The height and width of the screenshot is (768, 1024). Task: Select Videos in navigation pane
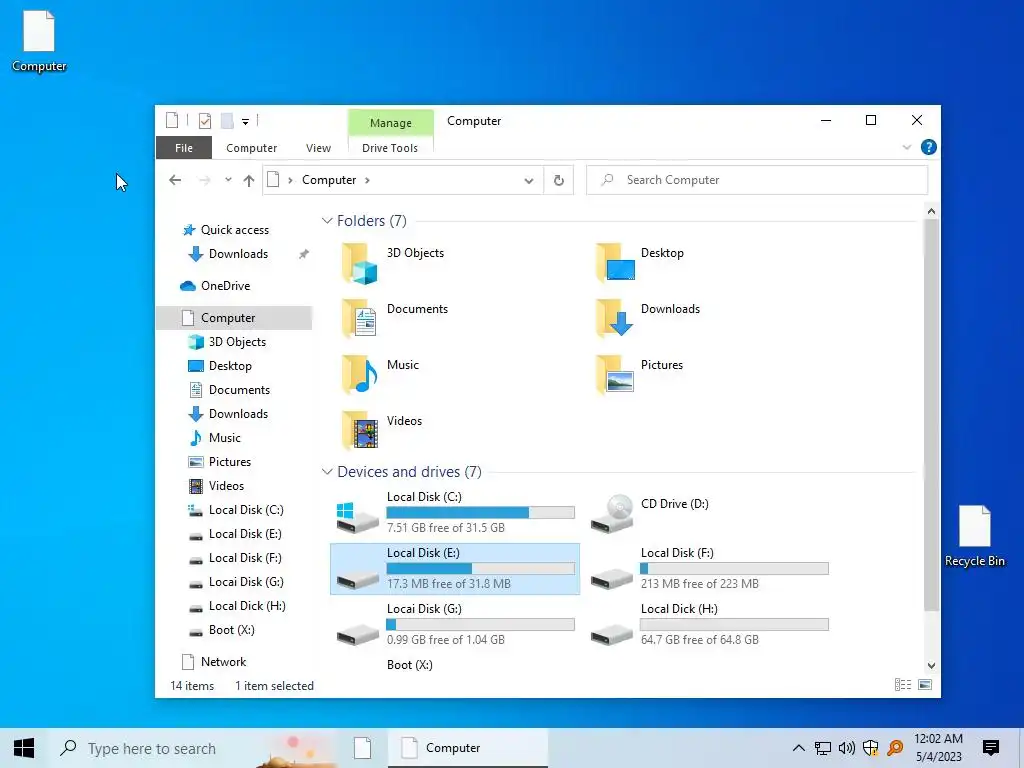click(x=226, y=486)
